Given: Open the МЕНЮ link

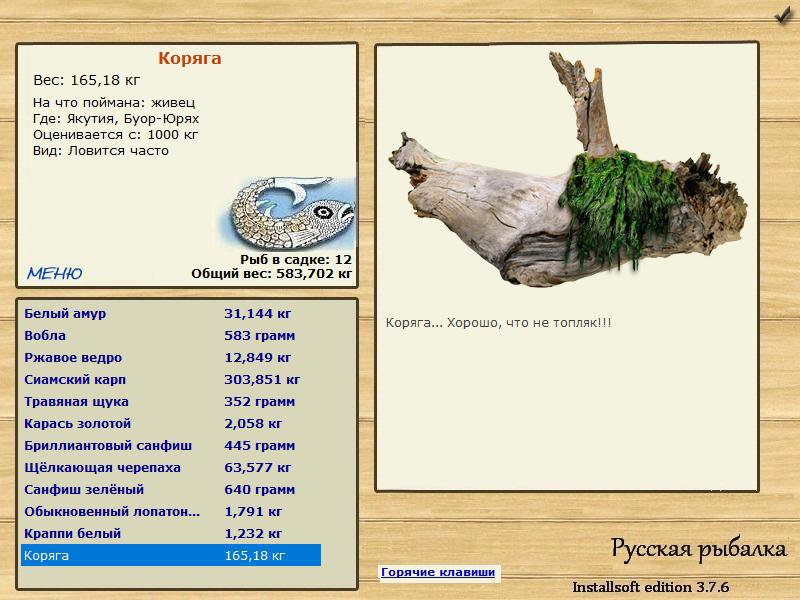Looking at the screenshot, I should point(54,273).
